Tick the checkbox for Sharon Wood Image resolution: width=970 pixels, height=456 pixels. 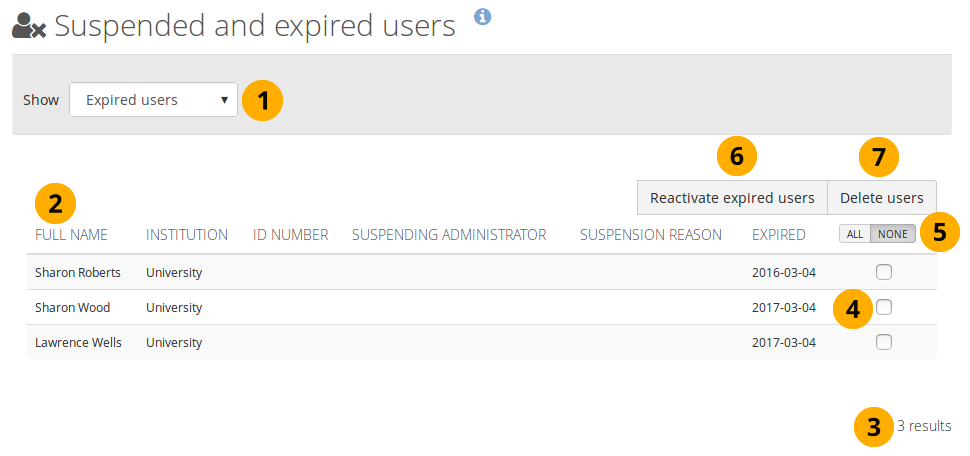point(883,307)
